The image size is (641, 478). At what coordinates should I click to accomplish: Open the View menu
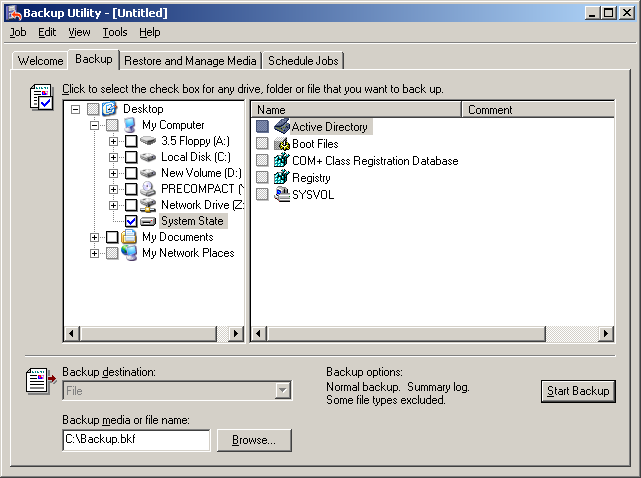(79, 32)
